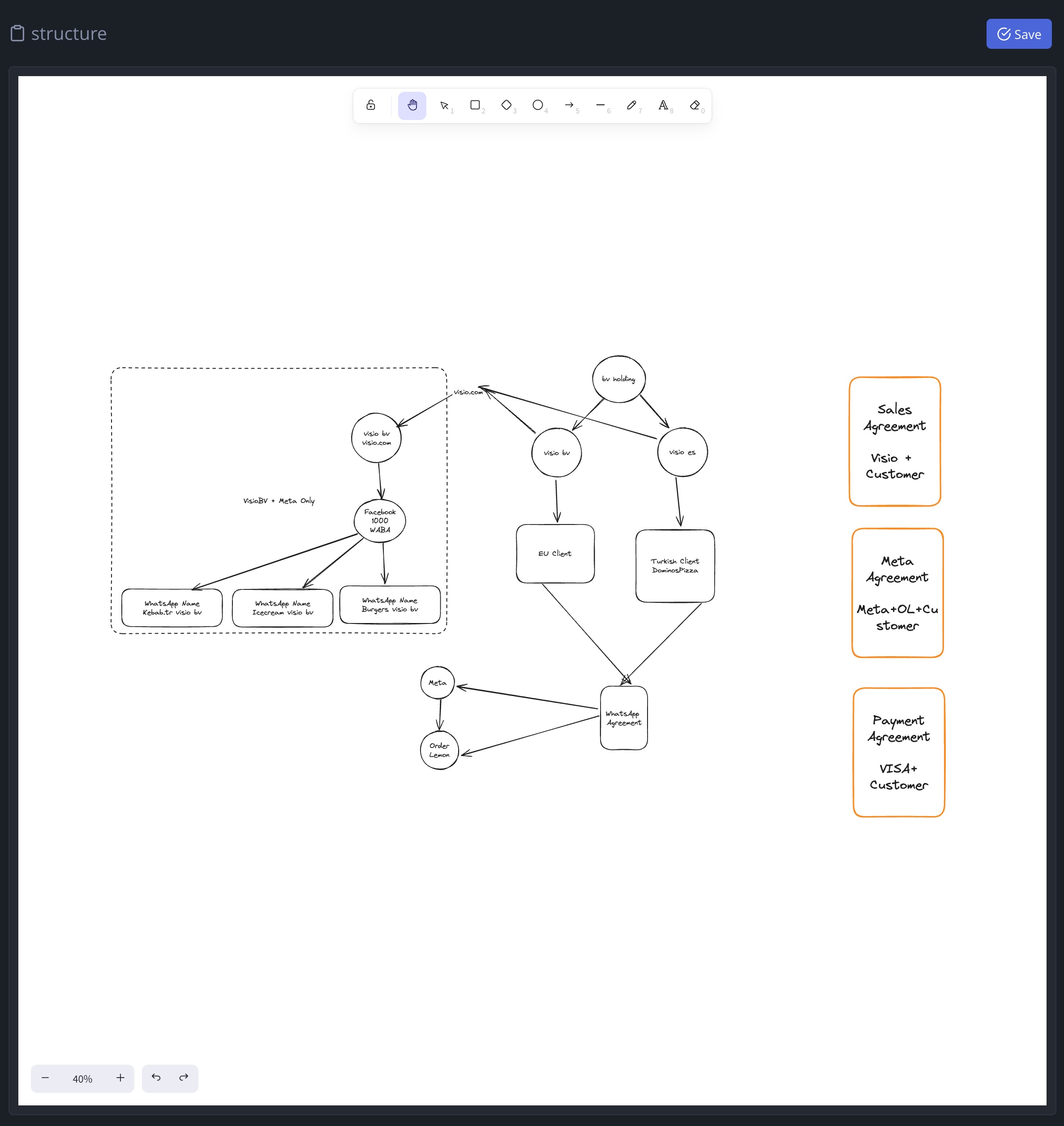Click the visio bv visio.com circle

[x=377, y=438]
